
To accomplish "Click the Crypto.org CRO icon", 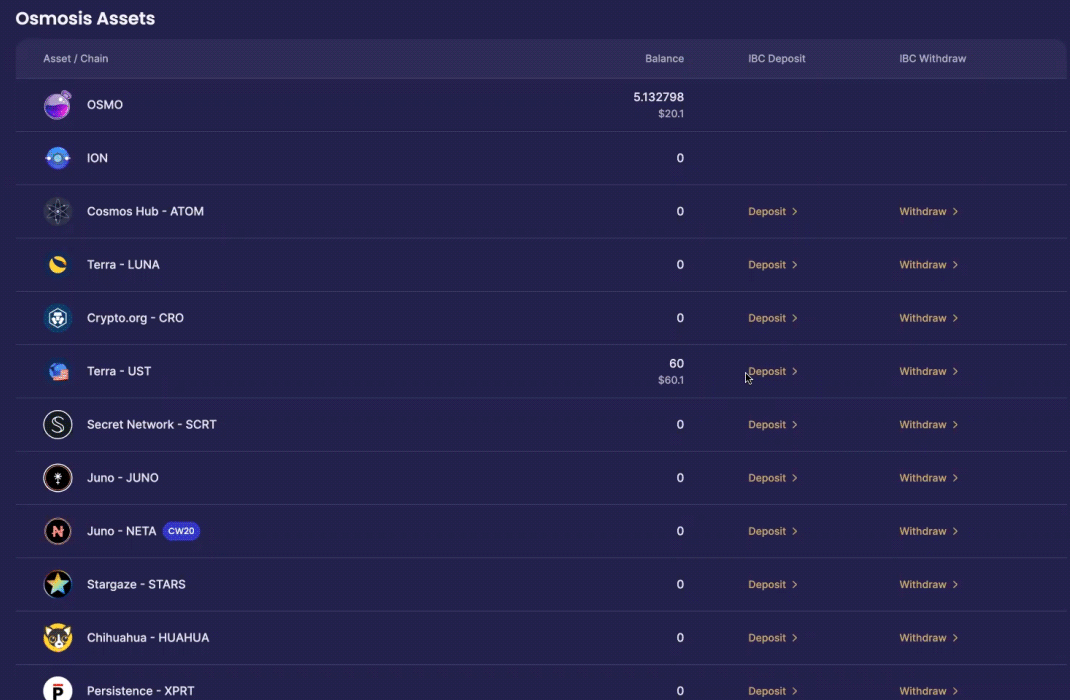I will (57, 318).
